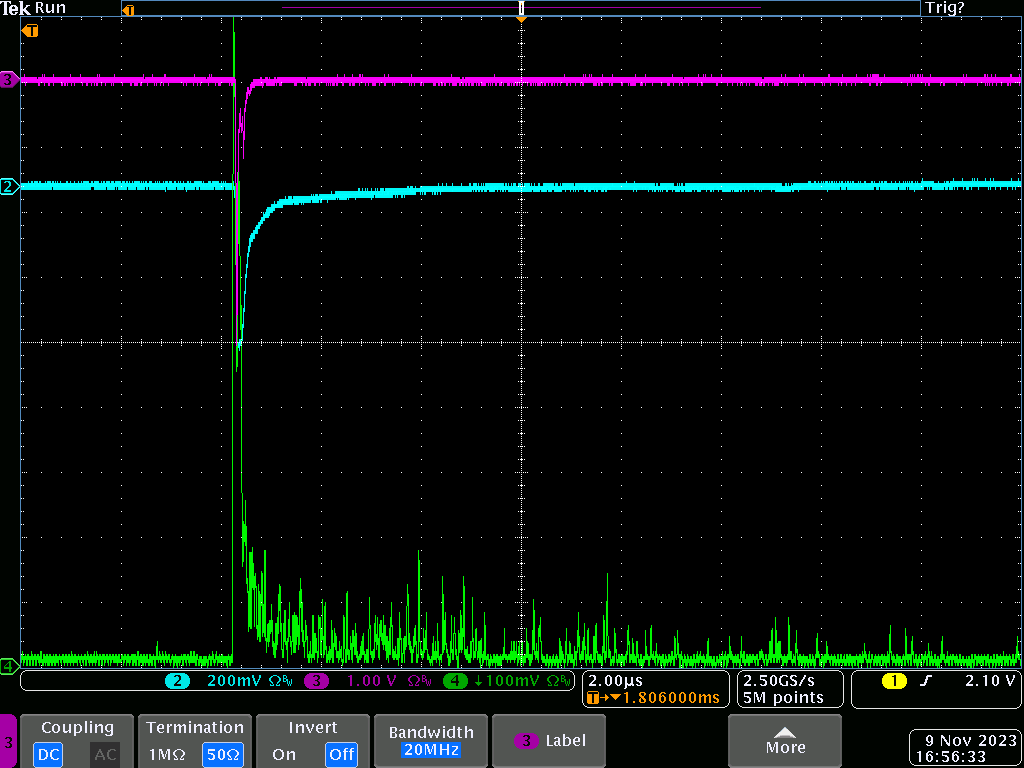Click the channel 4 ground marker
This screenshot has height=768, width=1024.
coord(9,666)
